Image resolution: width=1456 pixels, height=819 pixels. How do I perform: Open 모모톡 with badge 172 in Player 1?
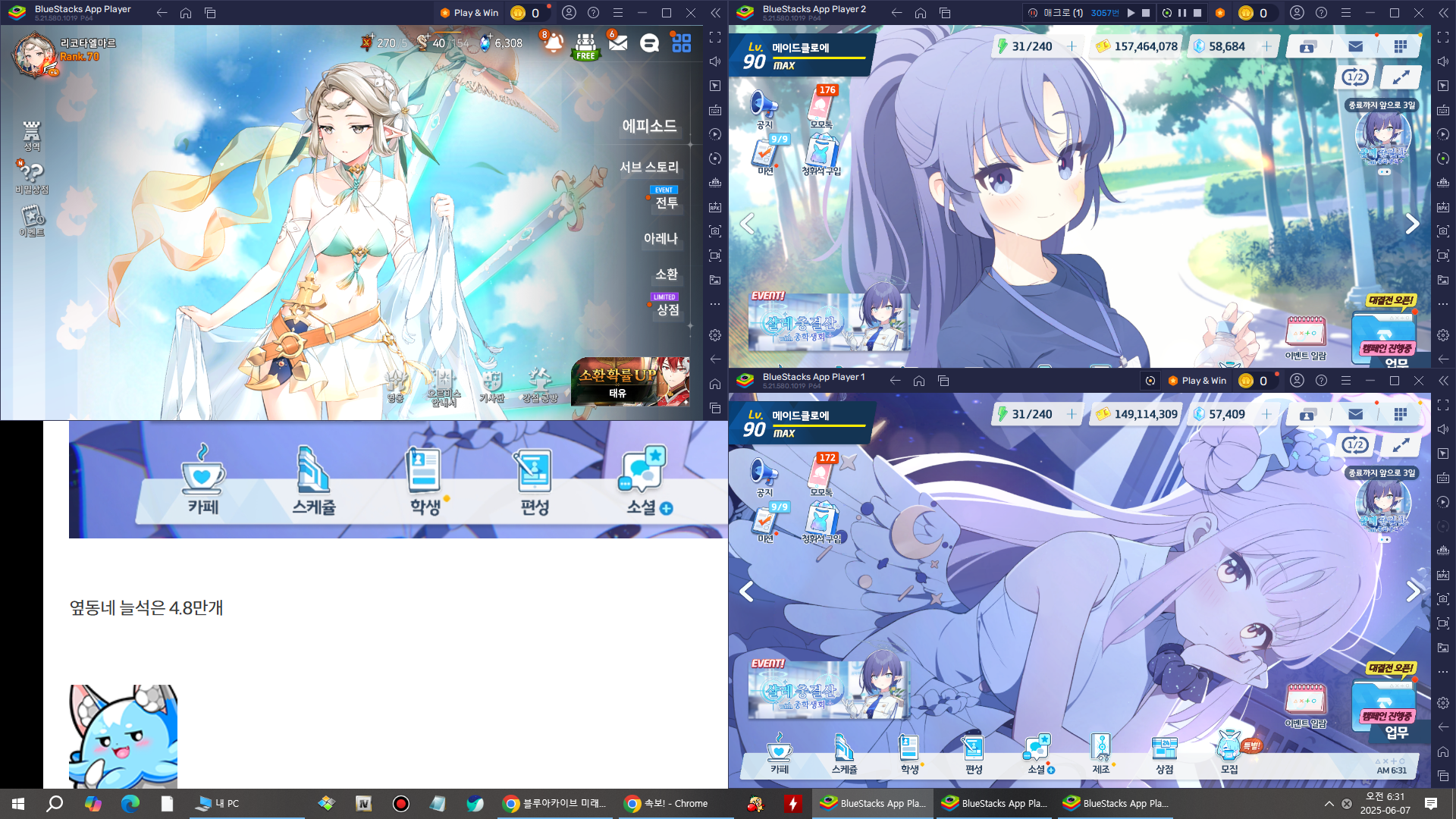point(821,475)
